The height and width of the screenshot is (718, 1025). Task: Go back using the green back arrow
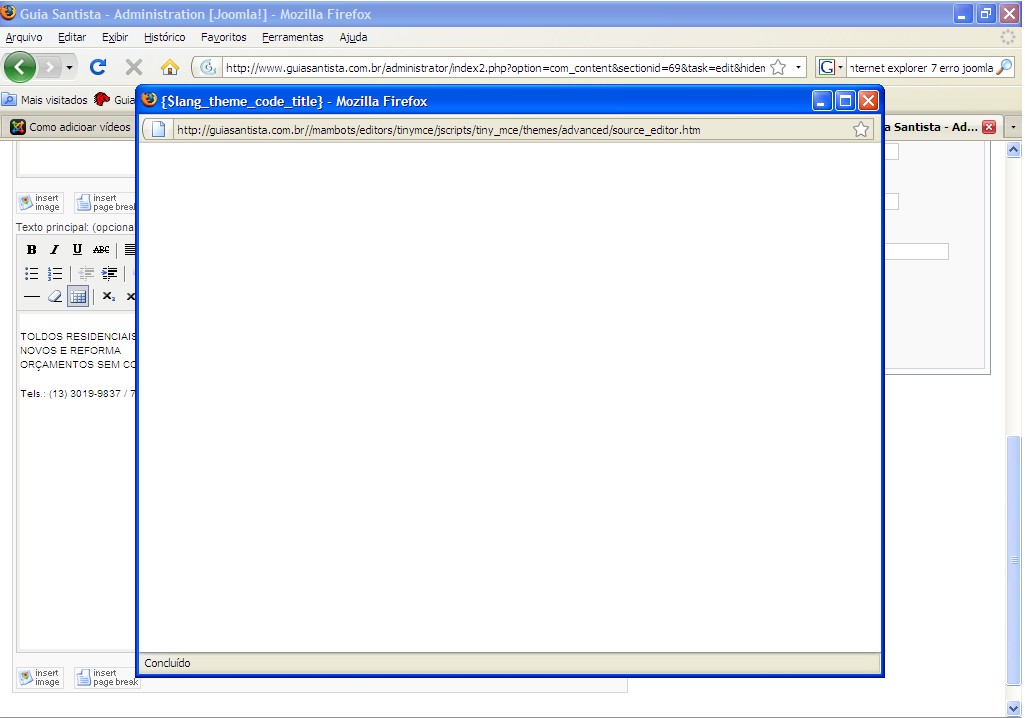tap(20, 67)
